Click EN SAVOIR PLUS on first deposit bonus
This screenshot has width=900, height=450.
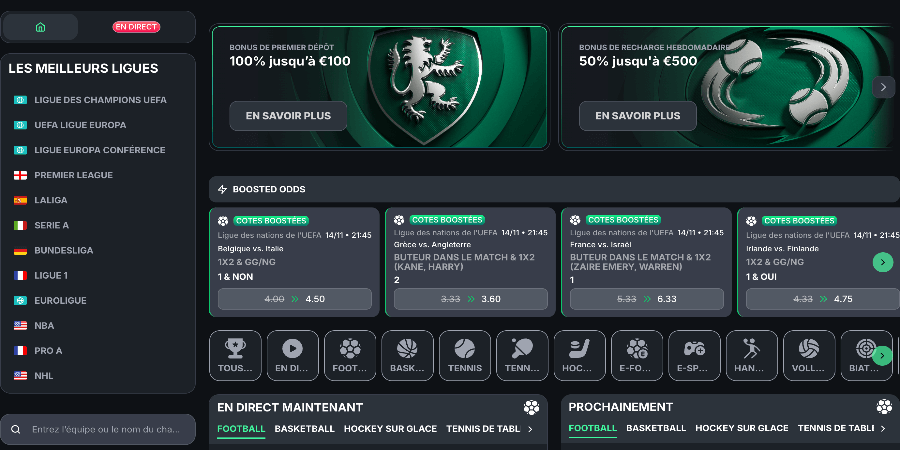pyautogui.click(x=288, y=116)
